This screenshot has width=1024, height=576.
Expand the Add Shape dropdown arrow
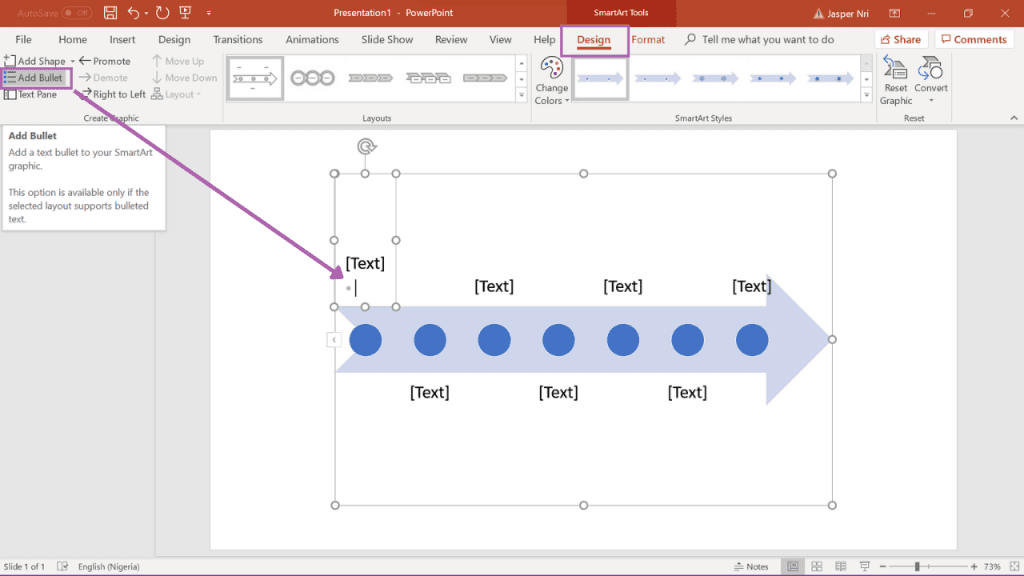pyautogui.click(x=73, y=61)
